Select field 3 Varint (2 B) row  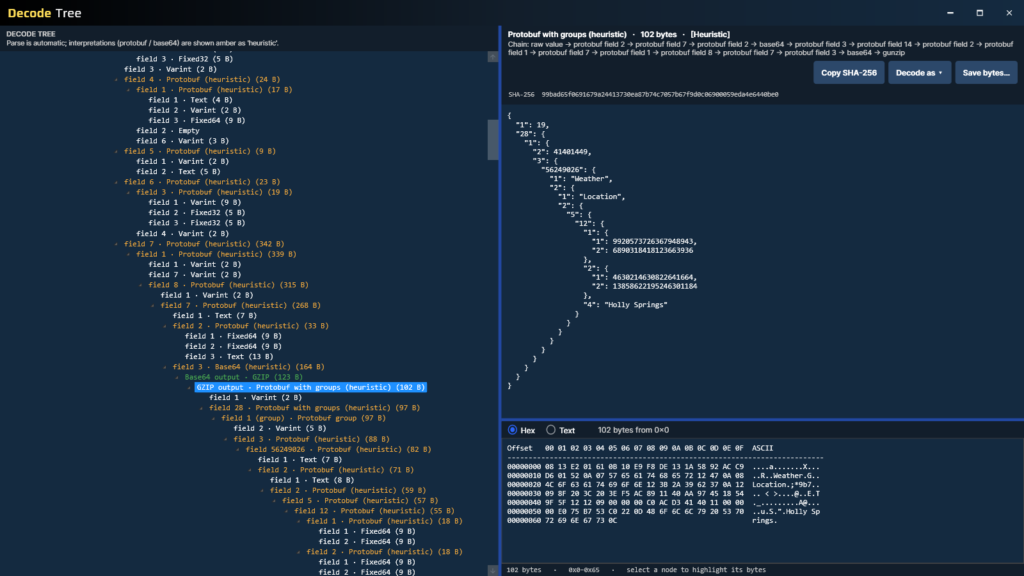[170, 69]
